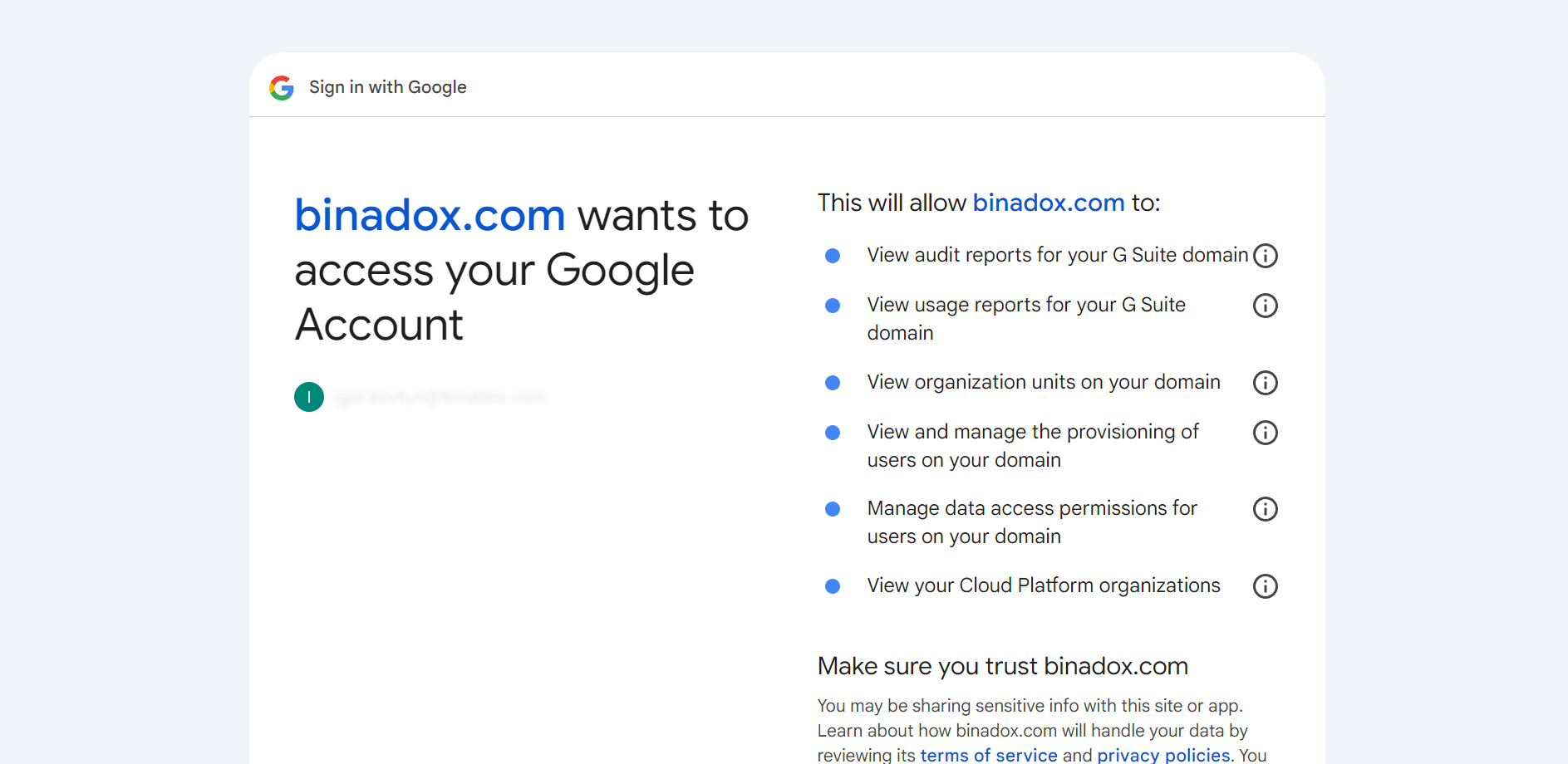Click 'View and manage the provisioning of users' text
The width and height of the screenshot is (1568, 764).
pyautogui.click(x=1033, y=446)
